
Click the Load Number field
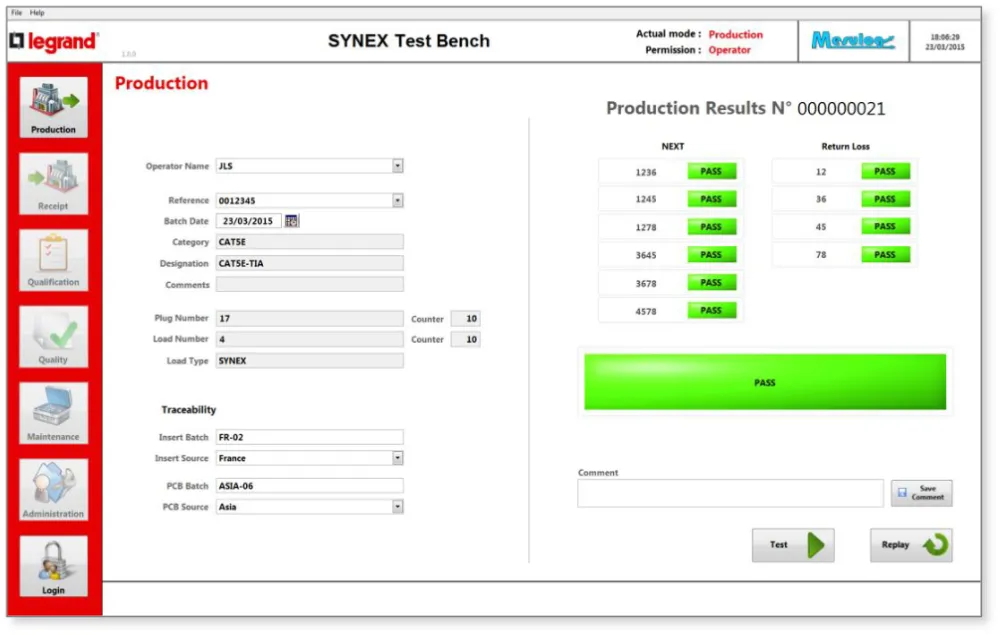tap(309, 339)
